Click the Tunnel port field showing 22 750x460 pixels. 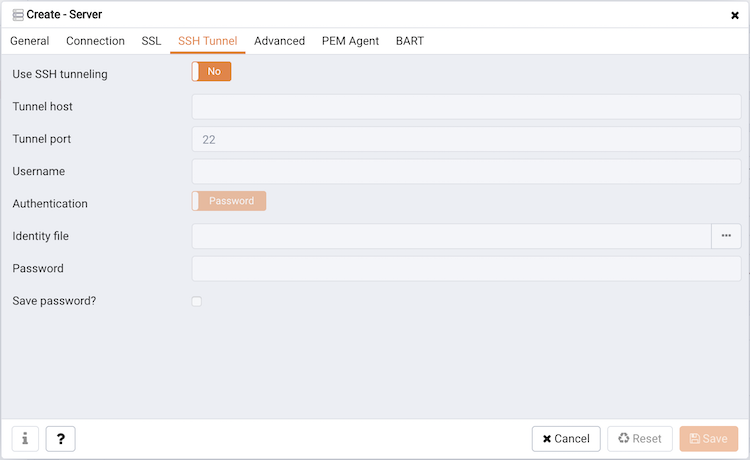coord(466,139)
